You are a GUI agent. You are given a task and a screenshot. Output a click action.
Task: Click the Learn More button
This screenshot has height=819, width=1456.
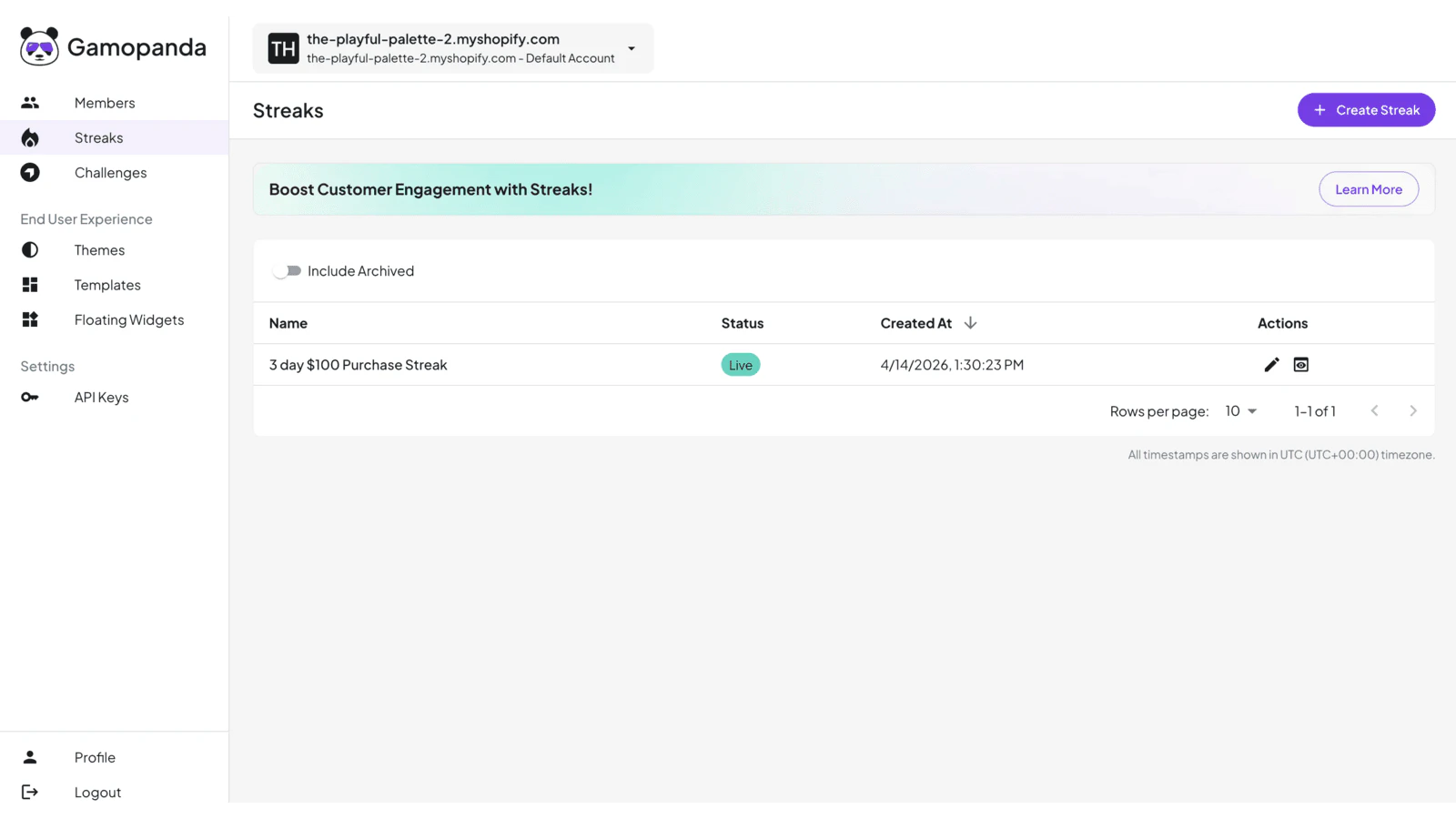1369,189
